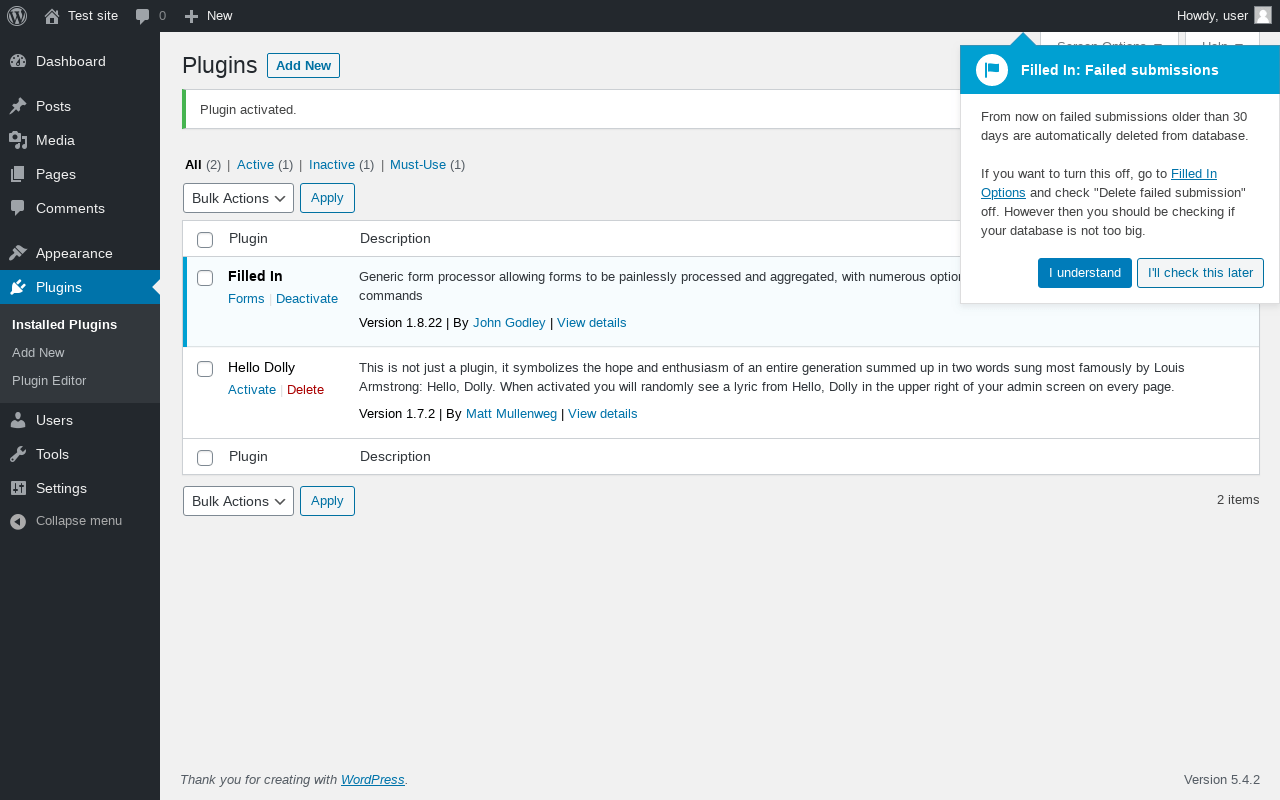
Task: Click the Posts pushpin icon
Action: (18, 106)
